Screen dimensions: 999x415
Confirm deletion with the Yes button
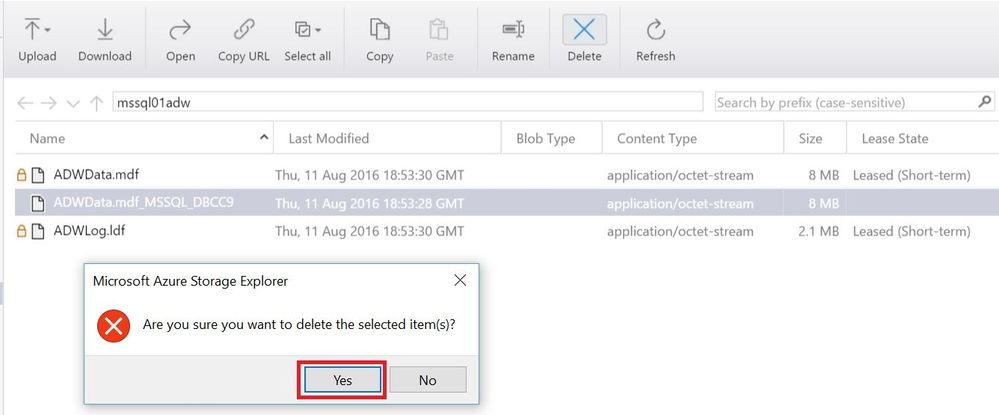point(342,380)
